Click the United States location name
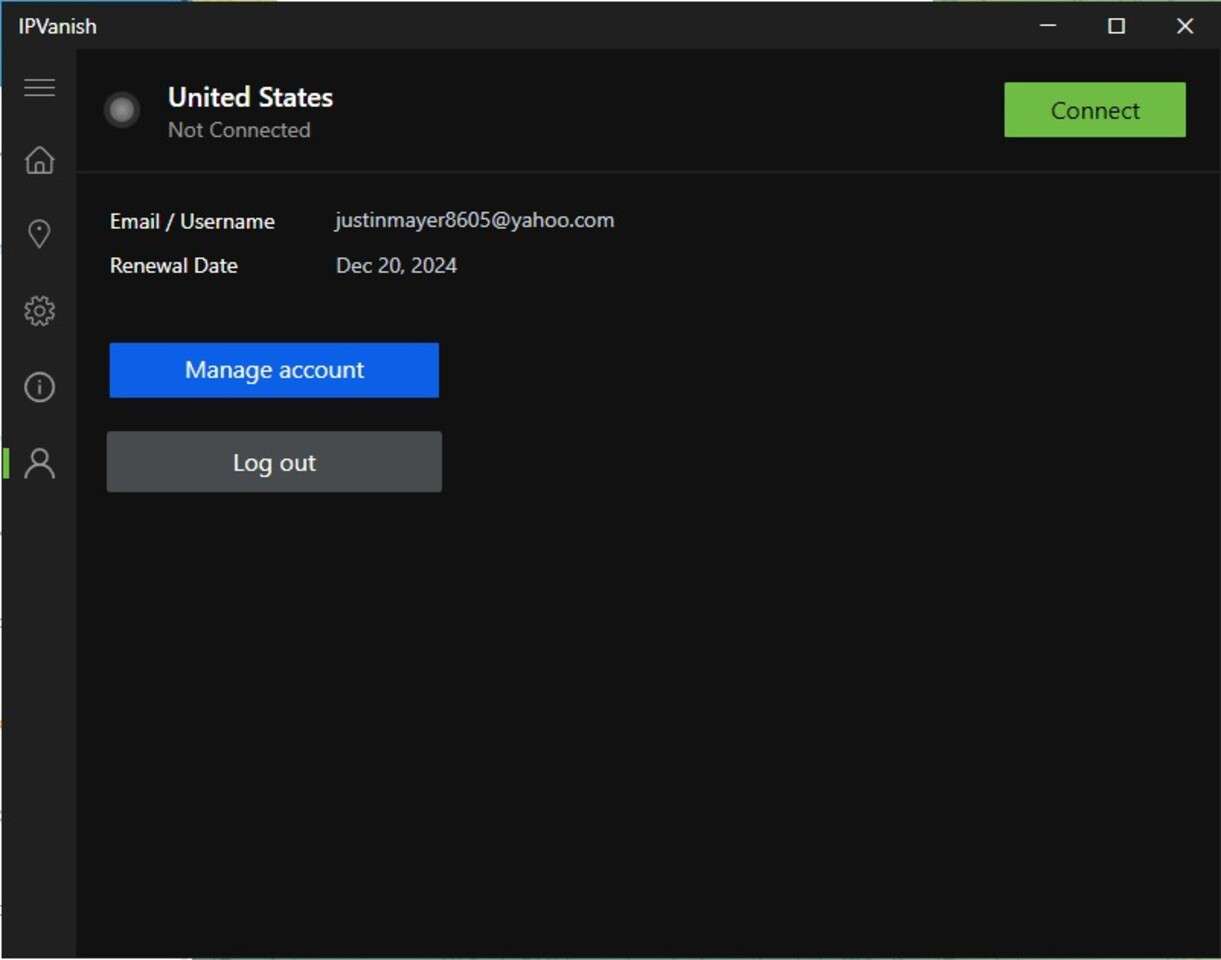The image size is (1221, 960). pos(250,97)
